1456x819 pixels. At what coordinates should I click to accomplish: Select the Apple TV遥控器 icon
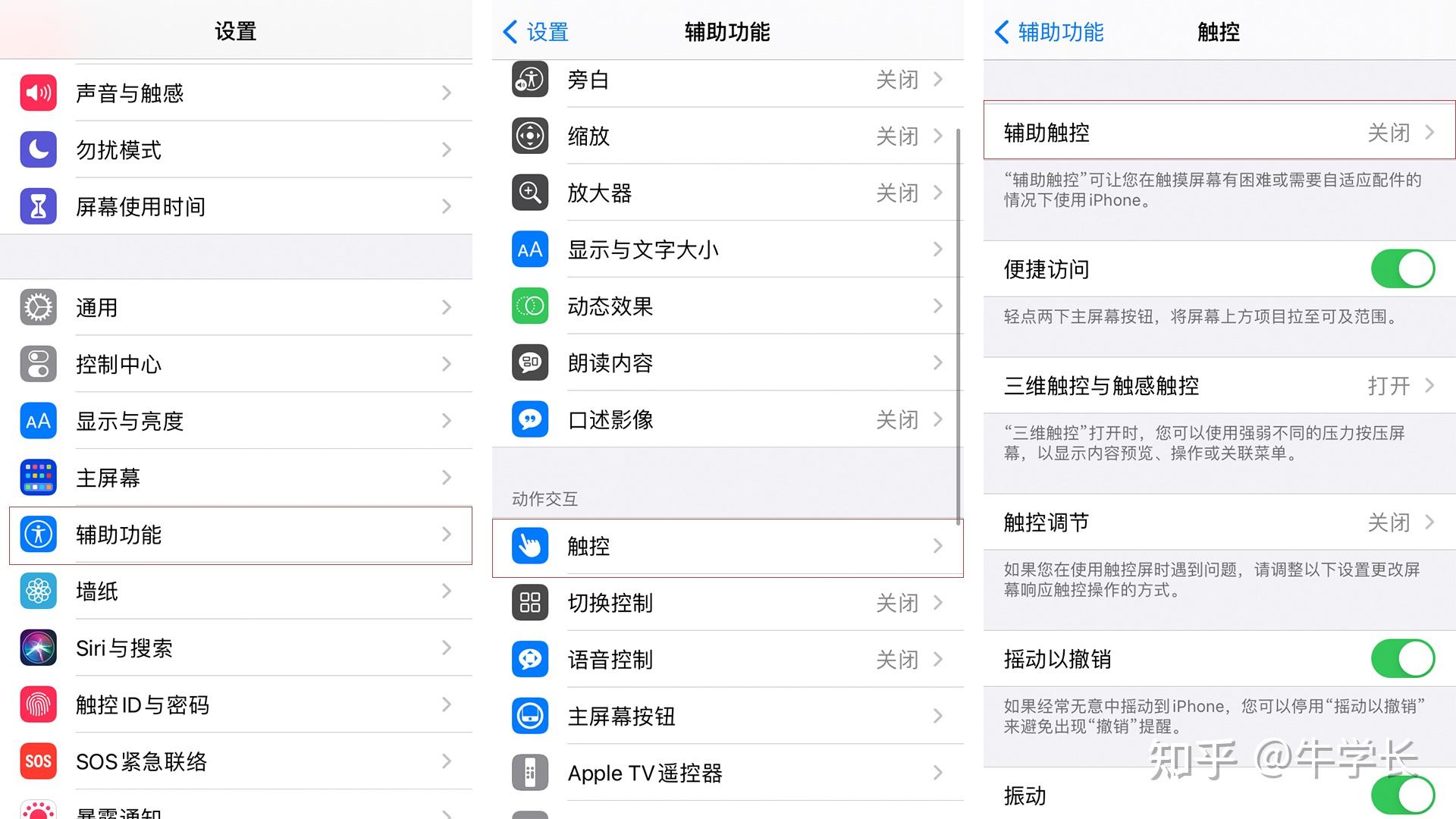[529, 773]
